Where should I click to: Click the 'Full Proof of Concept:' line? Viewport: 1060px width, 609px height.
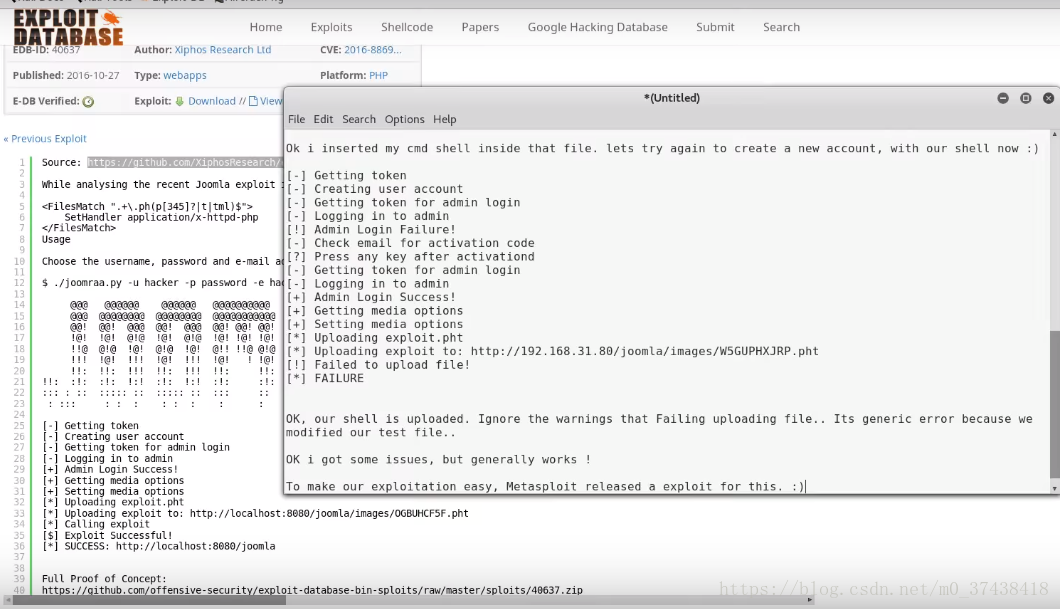104,579
